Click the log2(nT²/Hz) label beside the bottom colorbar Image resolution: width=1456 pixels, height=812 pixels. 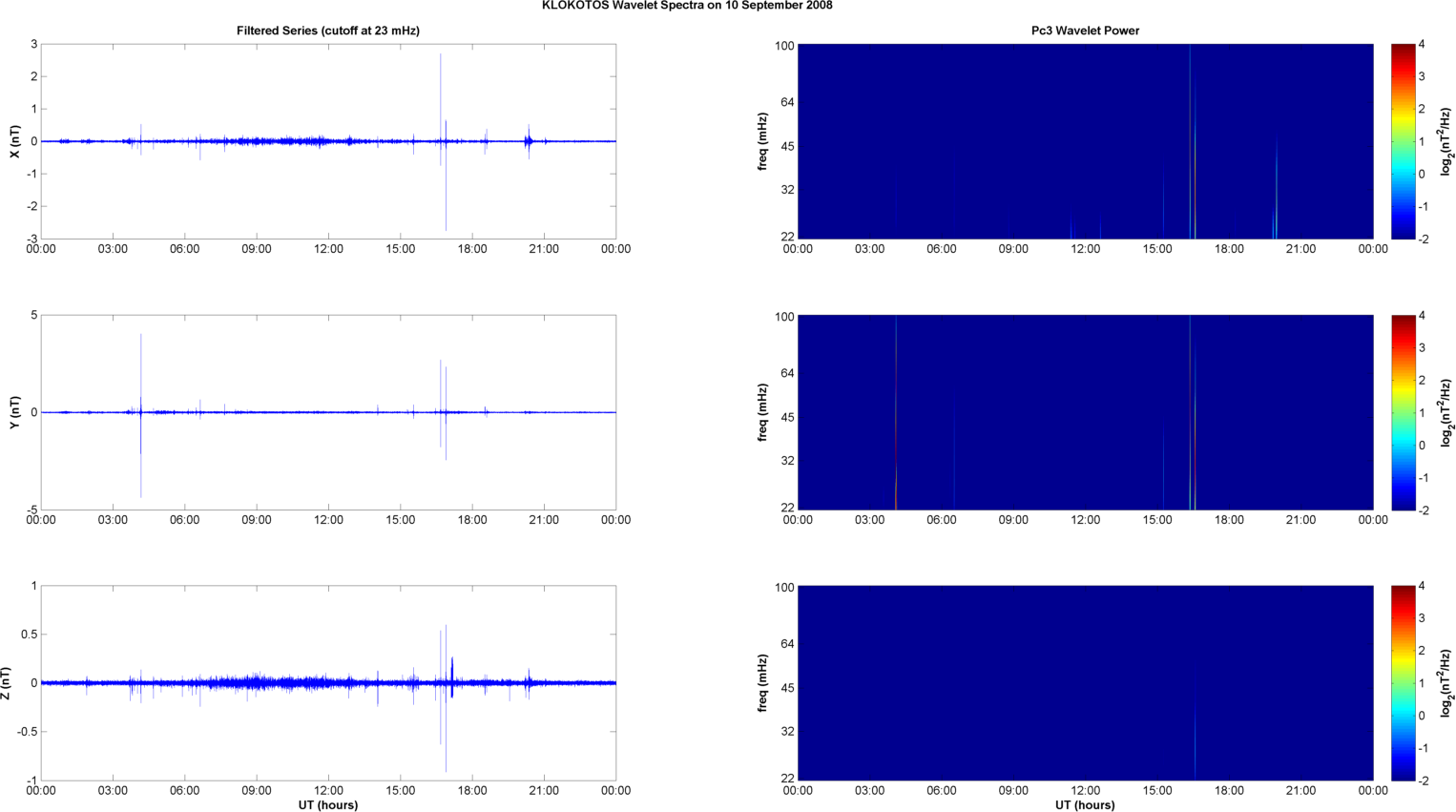pyautogui.click(x=1446, y=683)
